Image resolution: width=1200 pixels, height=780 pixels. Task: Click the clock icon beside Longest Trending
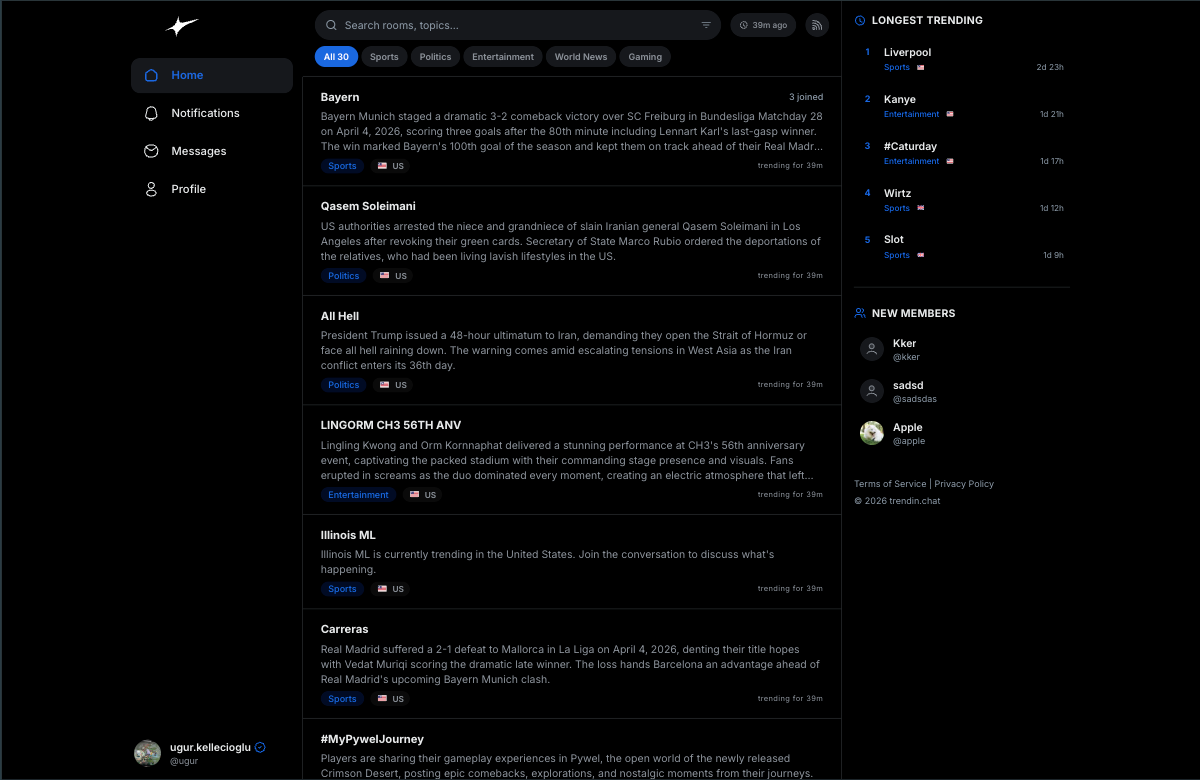[x=860, y=20]
